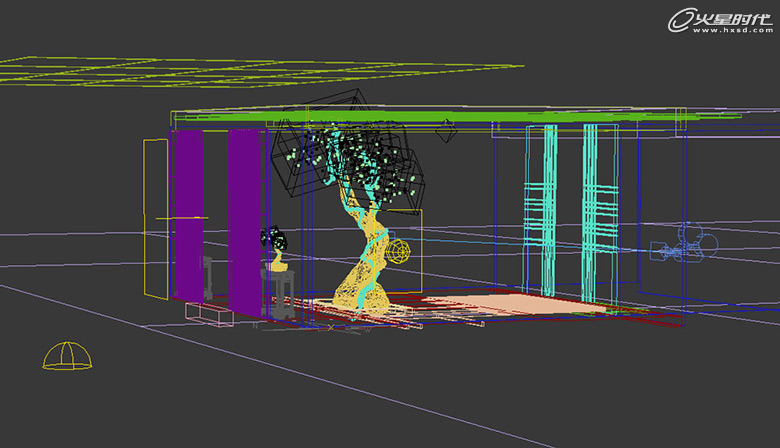780x448 pixels.
Task: Select the pink wireframe box on floor
Action: click(x=209, y=314)
